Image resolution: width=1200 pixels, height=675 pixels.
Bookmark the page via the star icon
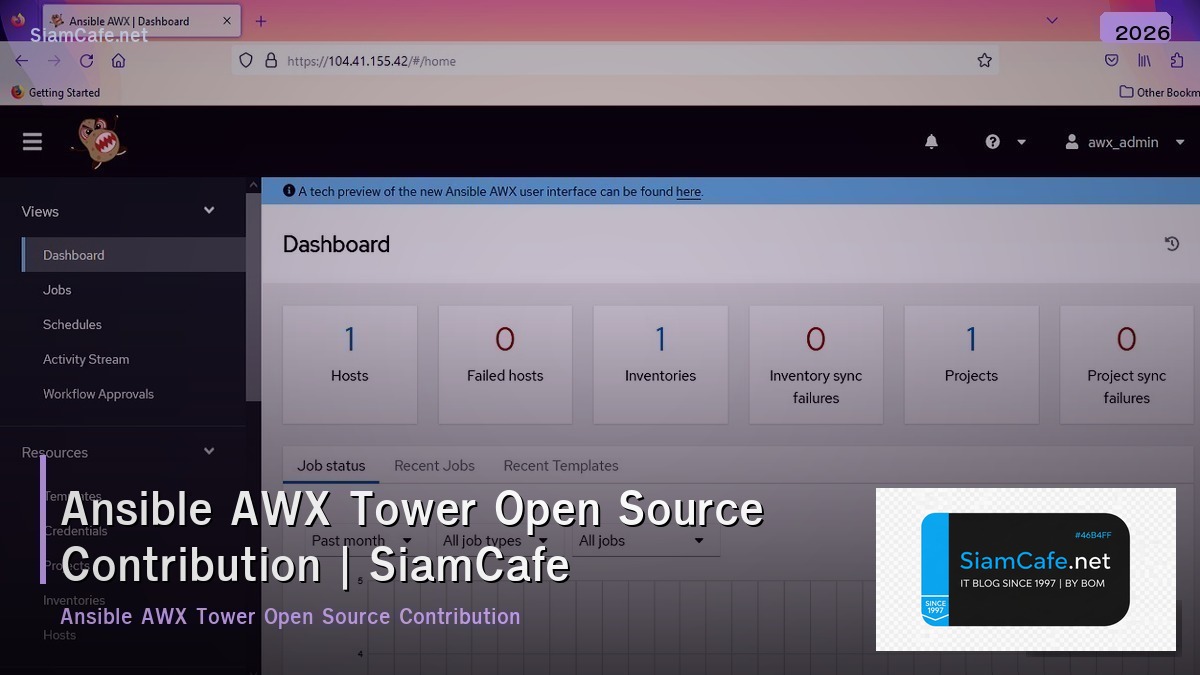click(985, 60)
